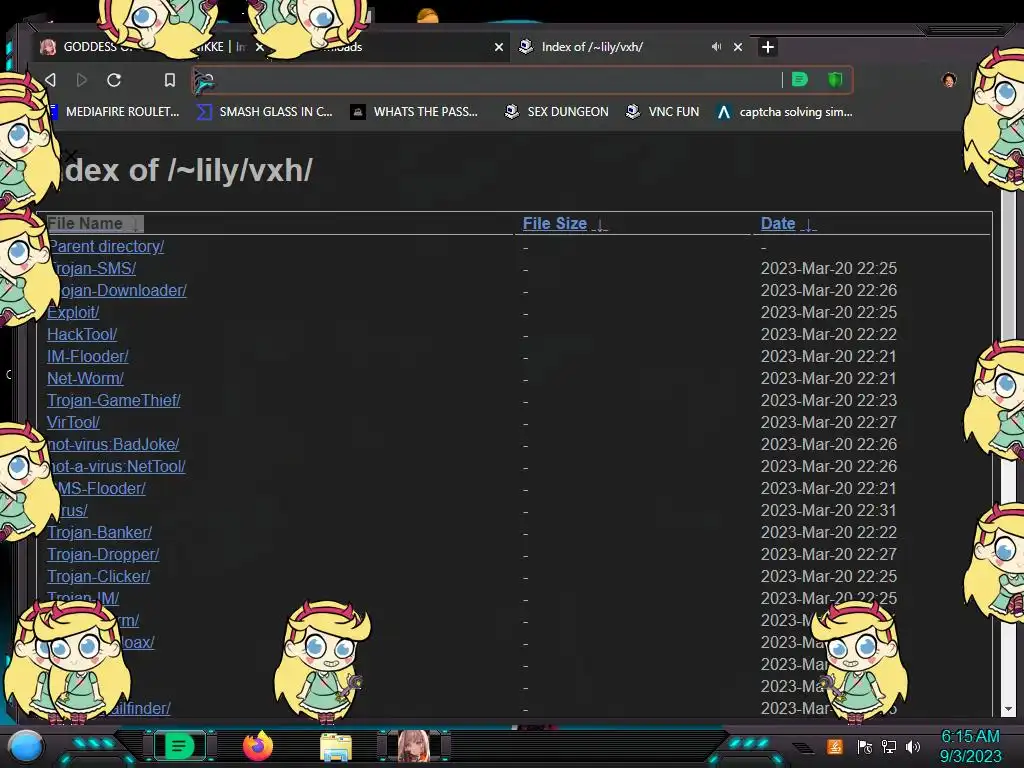The height and width of the screenshot is (768, 1024).
Task: Close the Index of /~lily/vxh/ tab
Action: (738, 47)
